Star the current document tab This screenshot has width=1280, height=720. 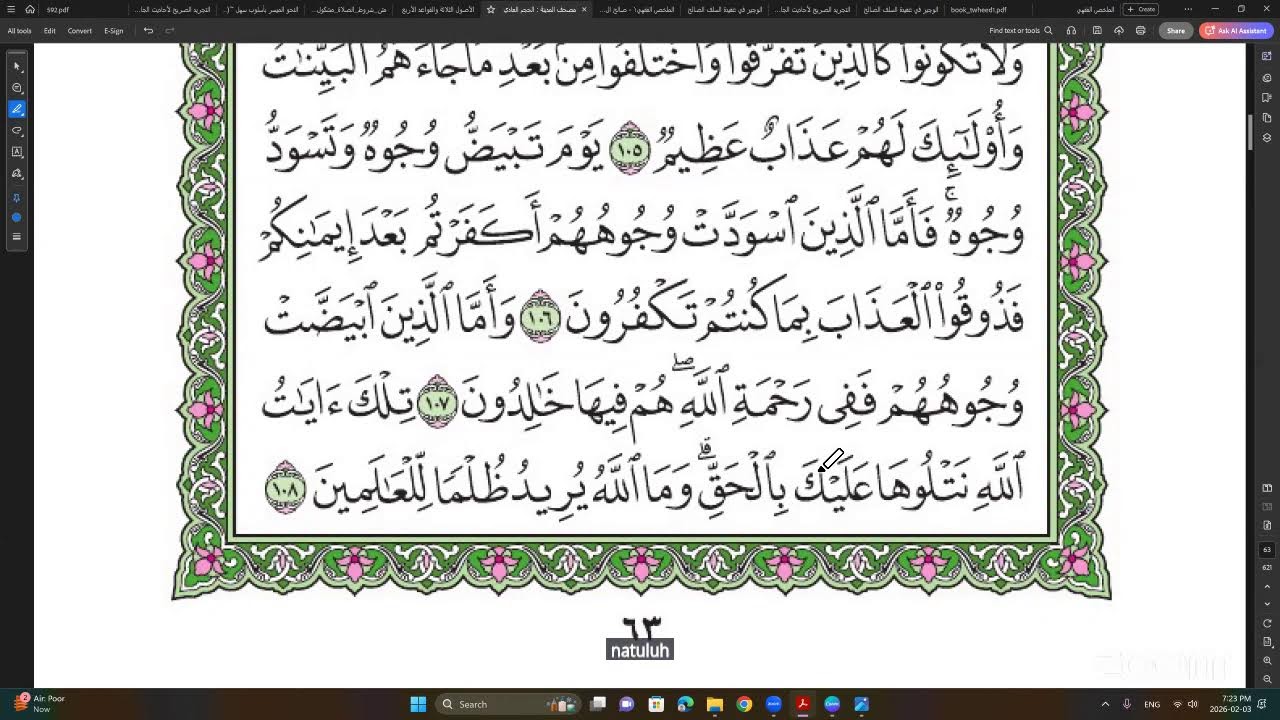(491, 9)
